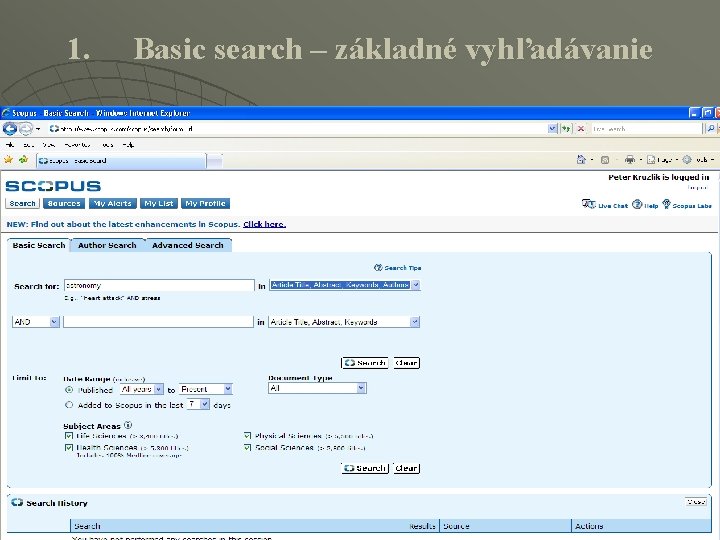Click the Favorites star icon

tap(9, 159)
